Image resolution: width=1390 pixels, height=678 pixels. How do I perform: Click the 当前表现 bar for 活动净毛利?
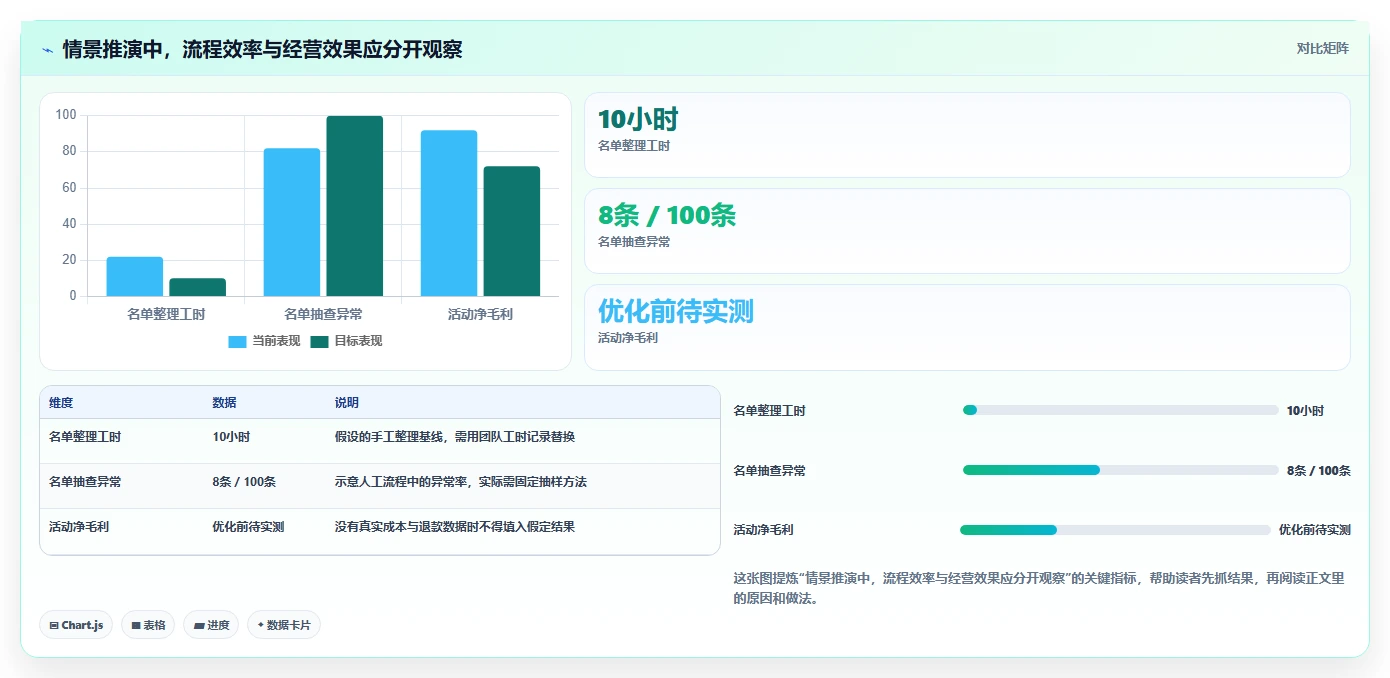point(449,213)
